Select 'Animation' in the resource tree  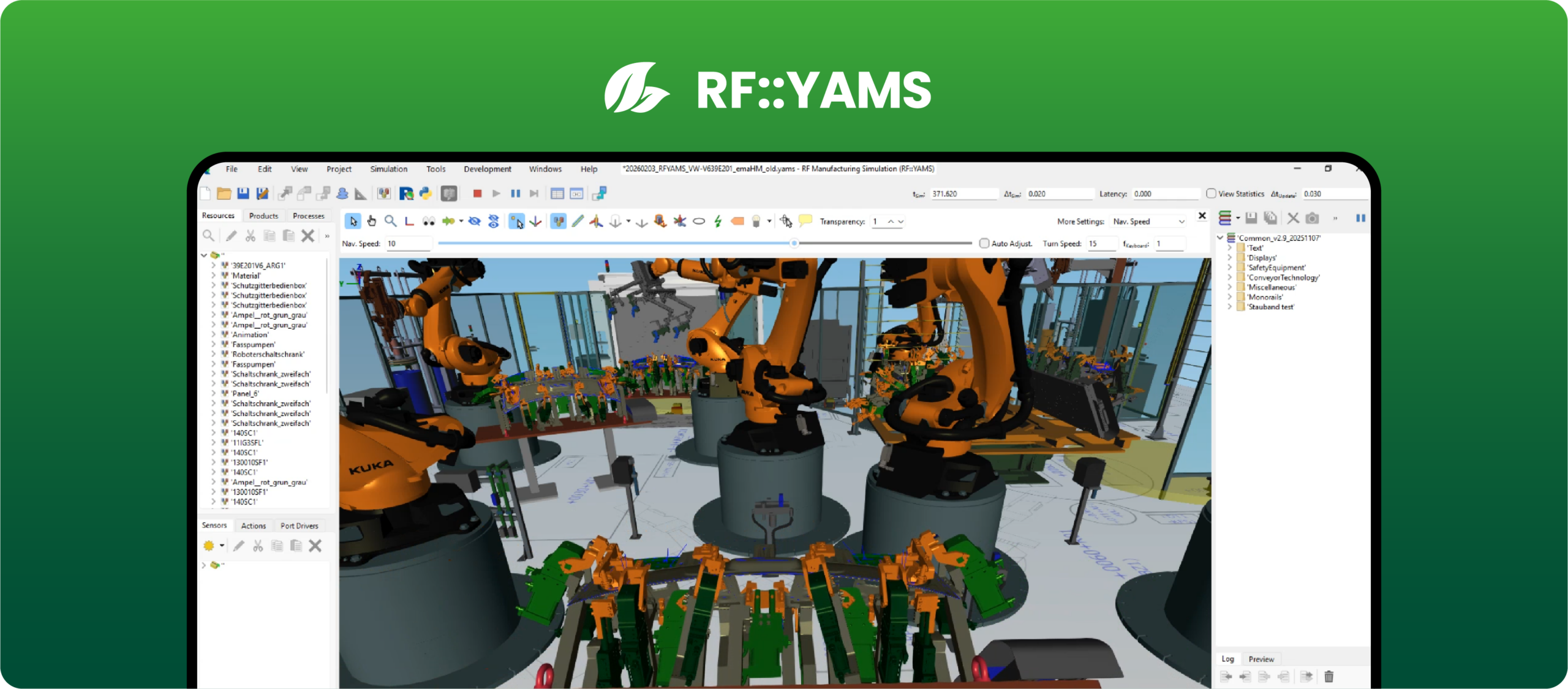pyautogui.click(x=250, y=335)
